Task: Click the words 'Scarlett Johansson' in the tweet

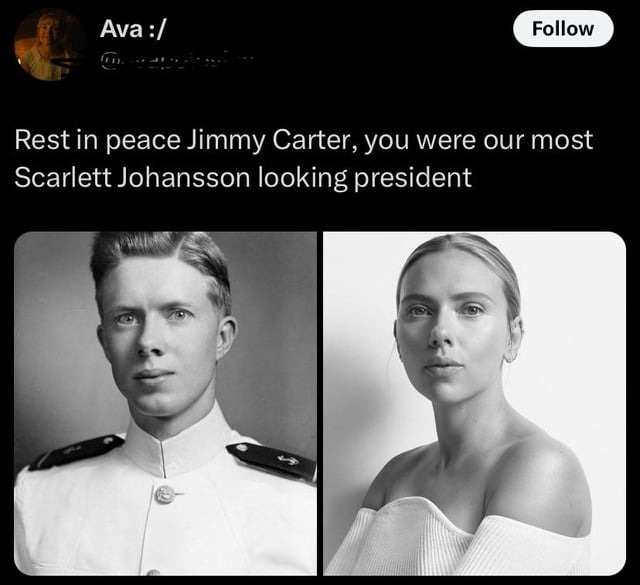Action: (x=132, y=178)
